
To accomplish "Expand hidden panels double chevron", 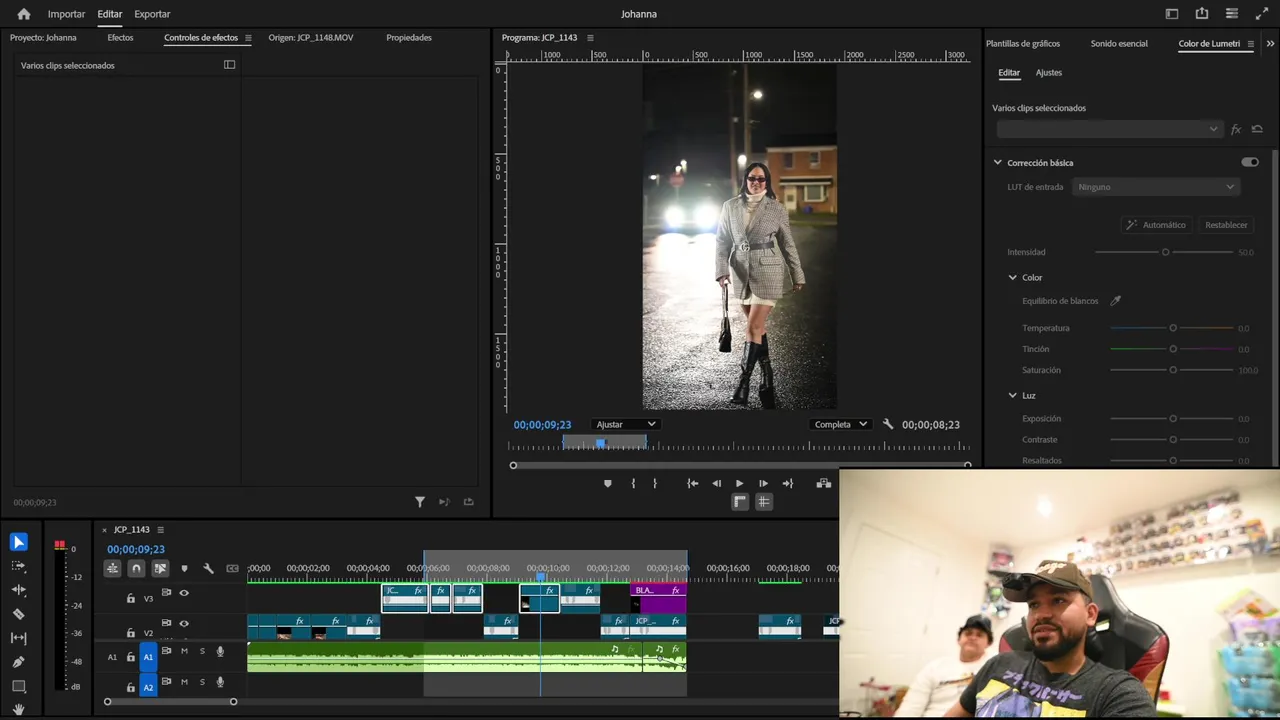I will click(x=1270, y=44).
